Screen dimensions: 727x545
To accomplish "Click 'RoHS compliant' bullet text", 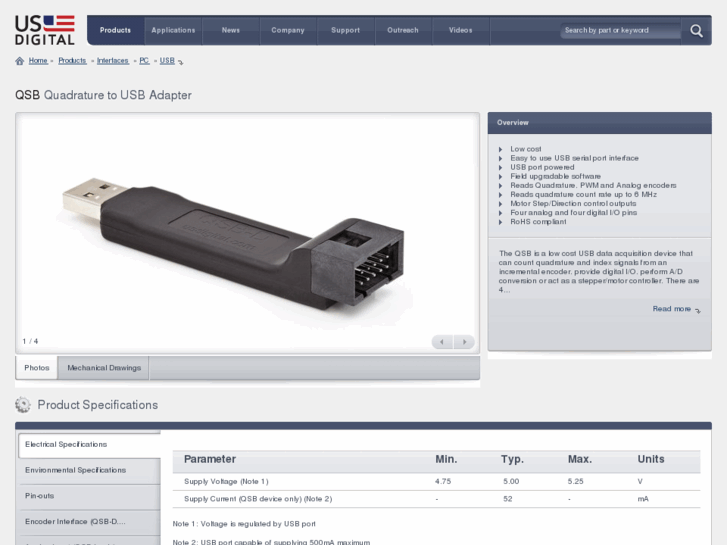I will (538, 222).
